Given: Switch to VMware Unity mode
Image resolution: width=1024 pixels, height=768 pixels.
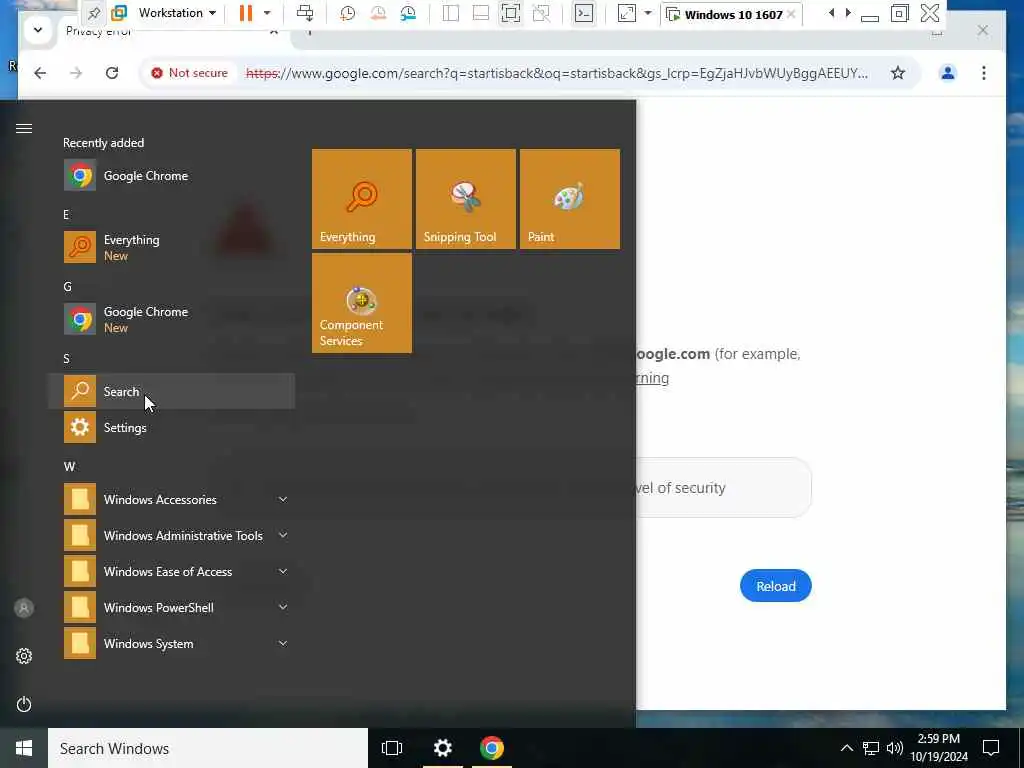Looking at the screenshot, I should tap(541, 13).
